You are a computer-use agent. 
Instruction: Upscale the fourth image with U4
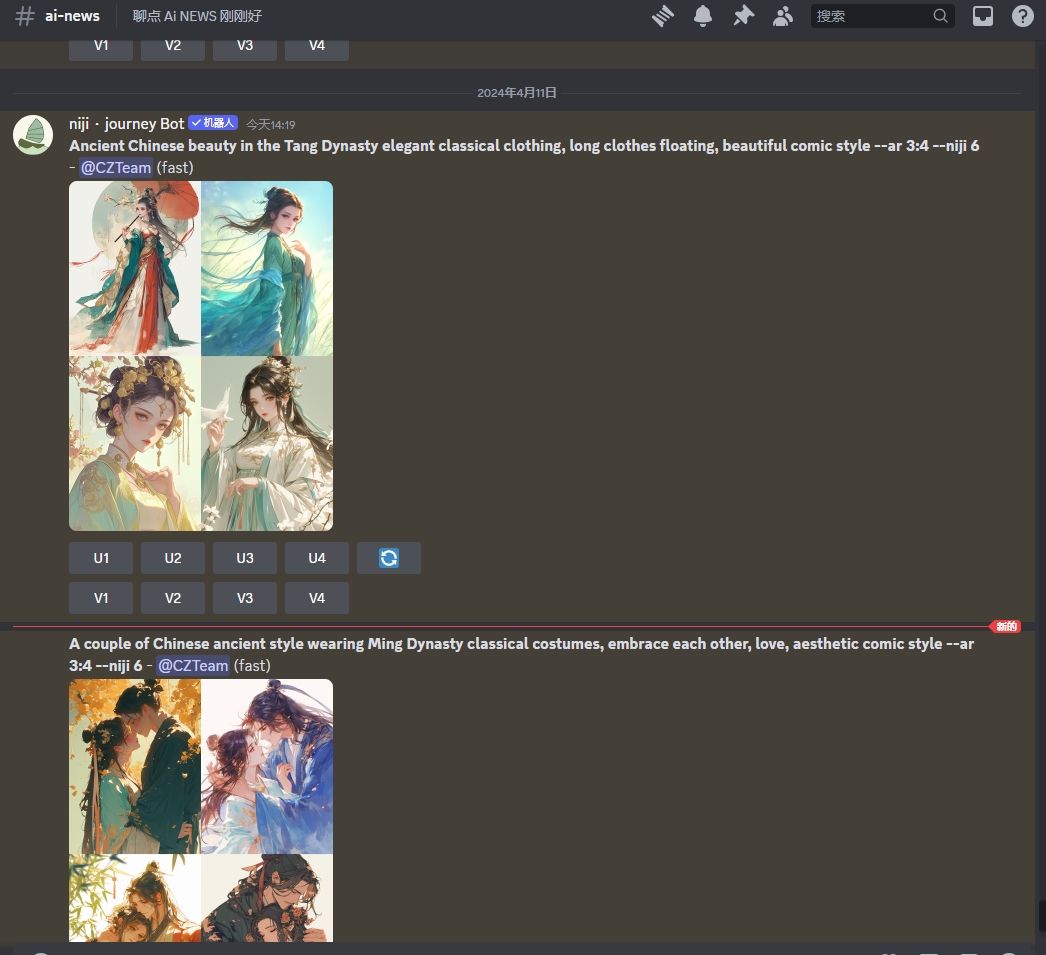pyautogui.click(x=317, y=558)
